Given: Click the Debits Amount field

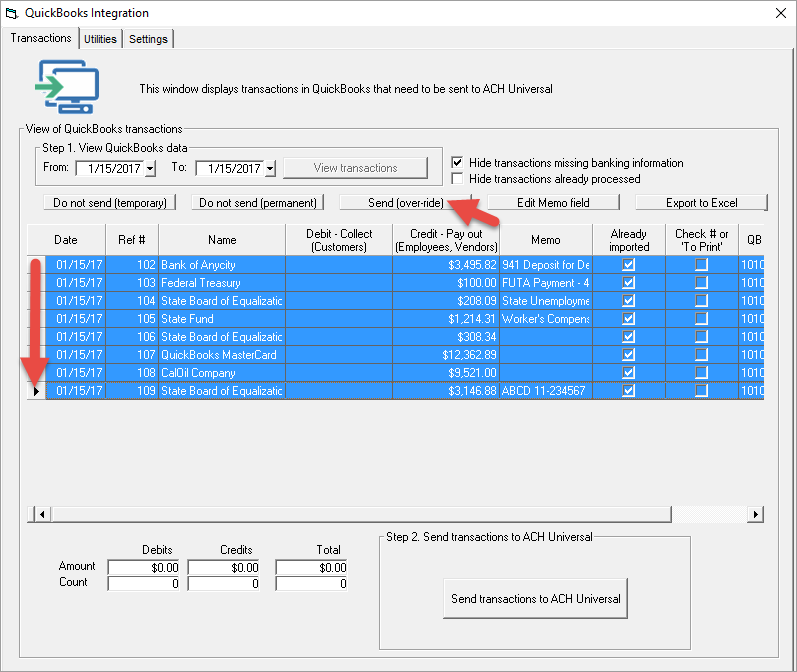Looking at the screenshot, I should 143,567.
